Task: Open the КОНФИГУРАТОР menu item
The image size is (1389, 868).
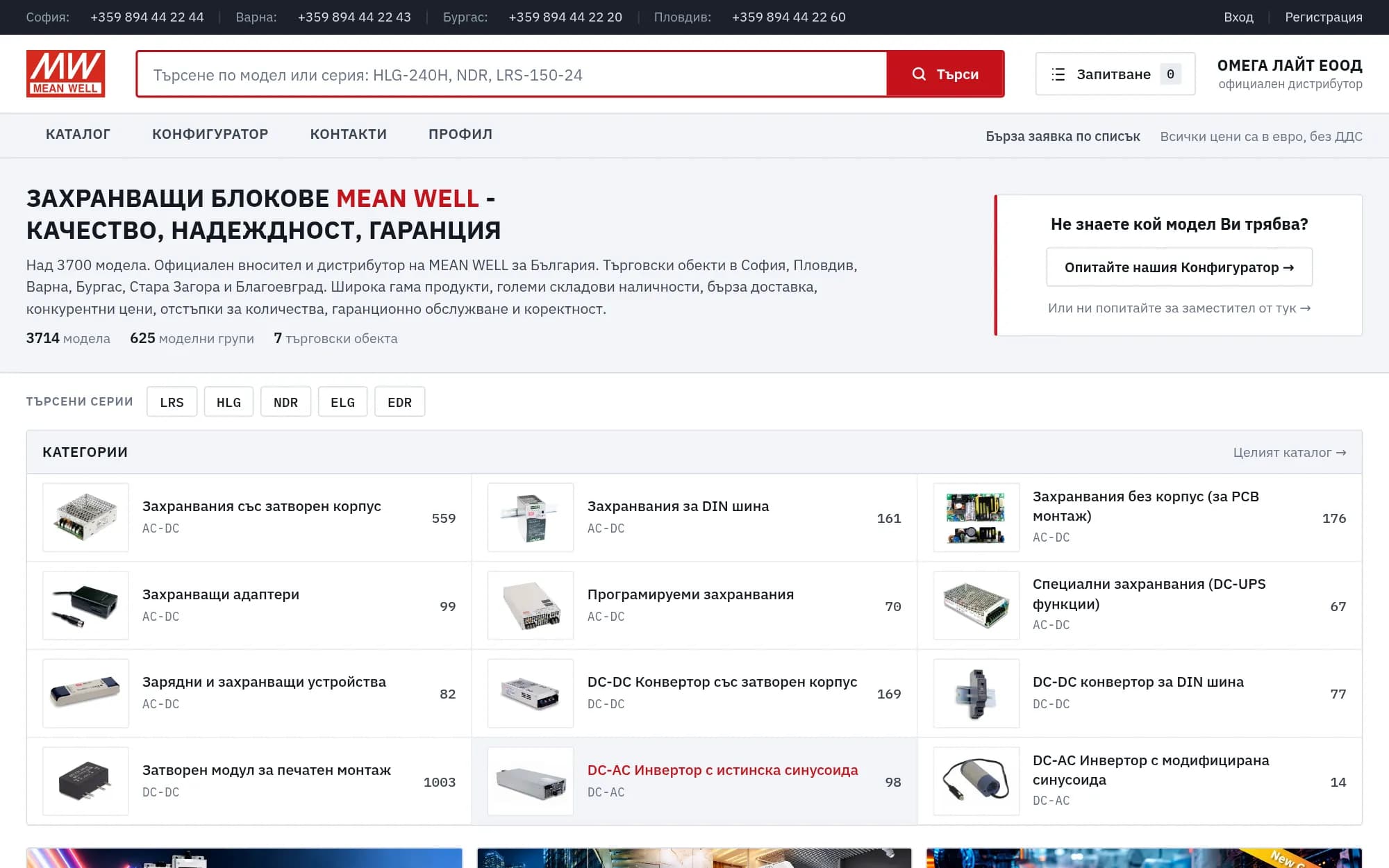Action: click(210, 134)
